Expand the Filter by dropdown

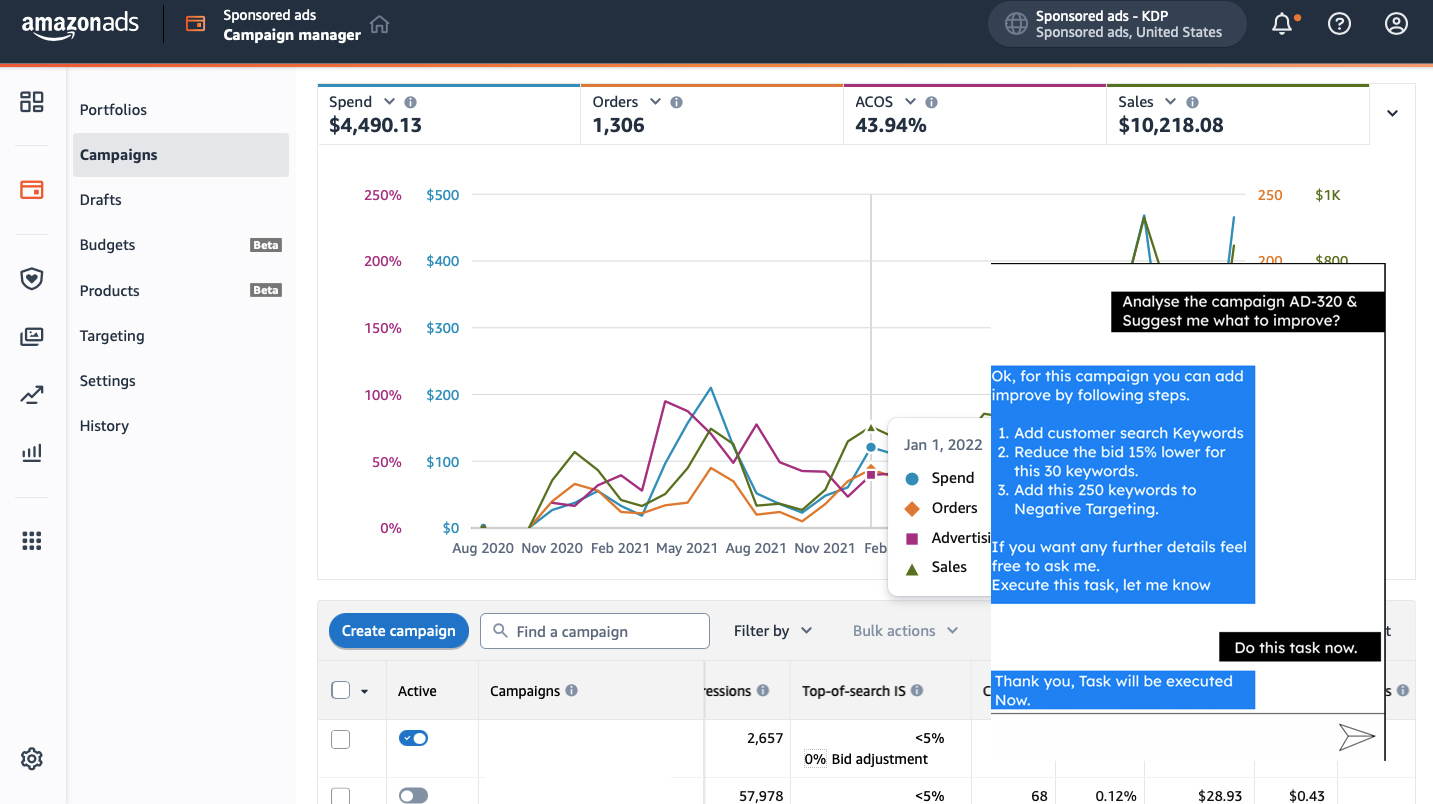pos(773,631)
